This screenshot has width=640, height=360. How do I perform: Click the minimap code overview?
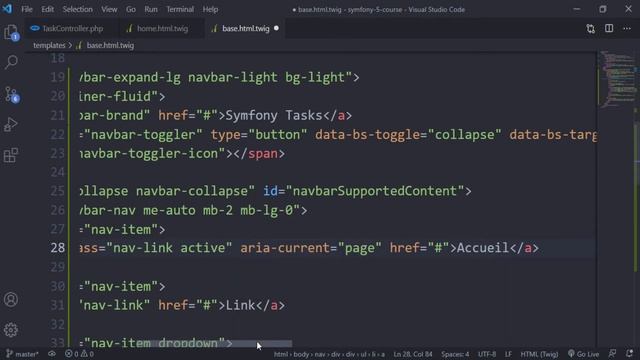[618, 79]
